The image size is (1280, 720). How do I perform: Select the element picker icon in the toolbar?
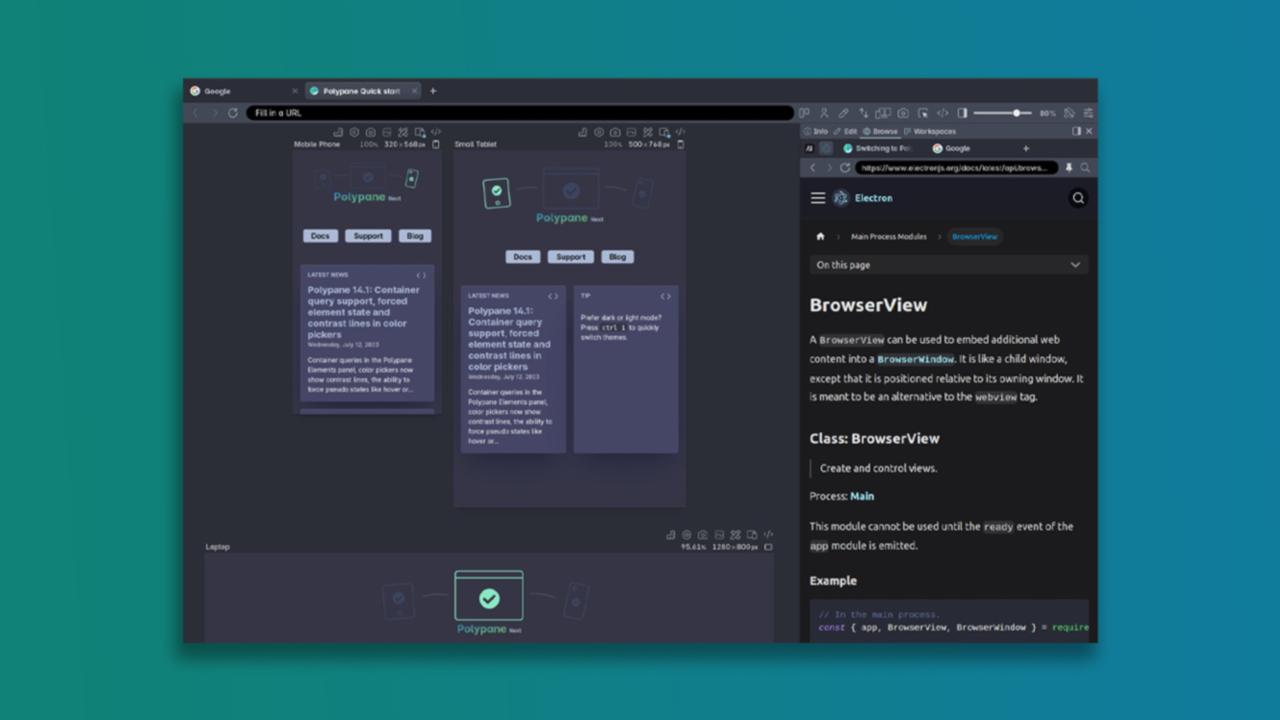pyautogui.click(x=923, y=113)
